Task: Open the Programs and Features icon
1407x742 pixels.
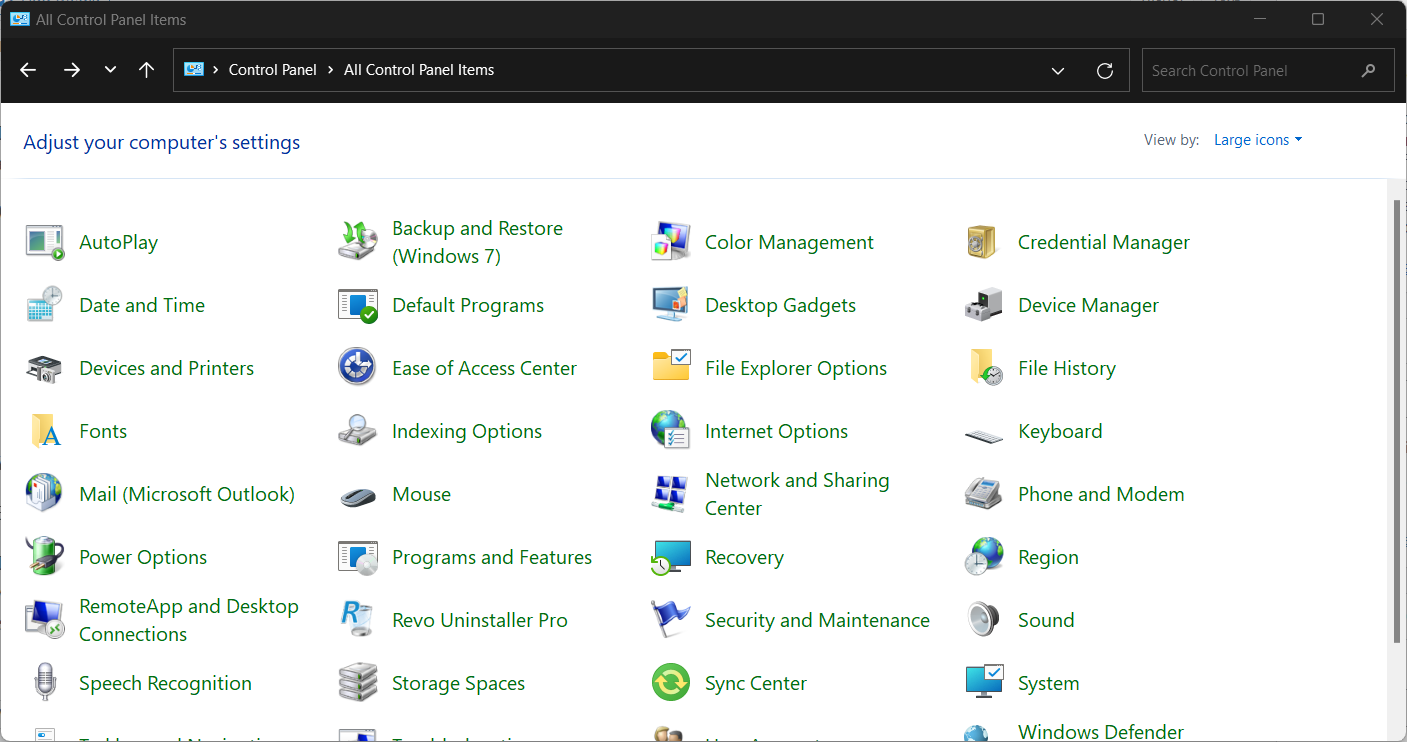Action: pos(358,557)
